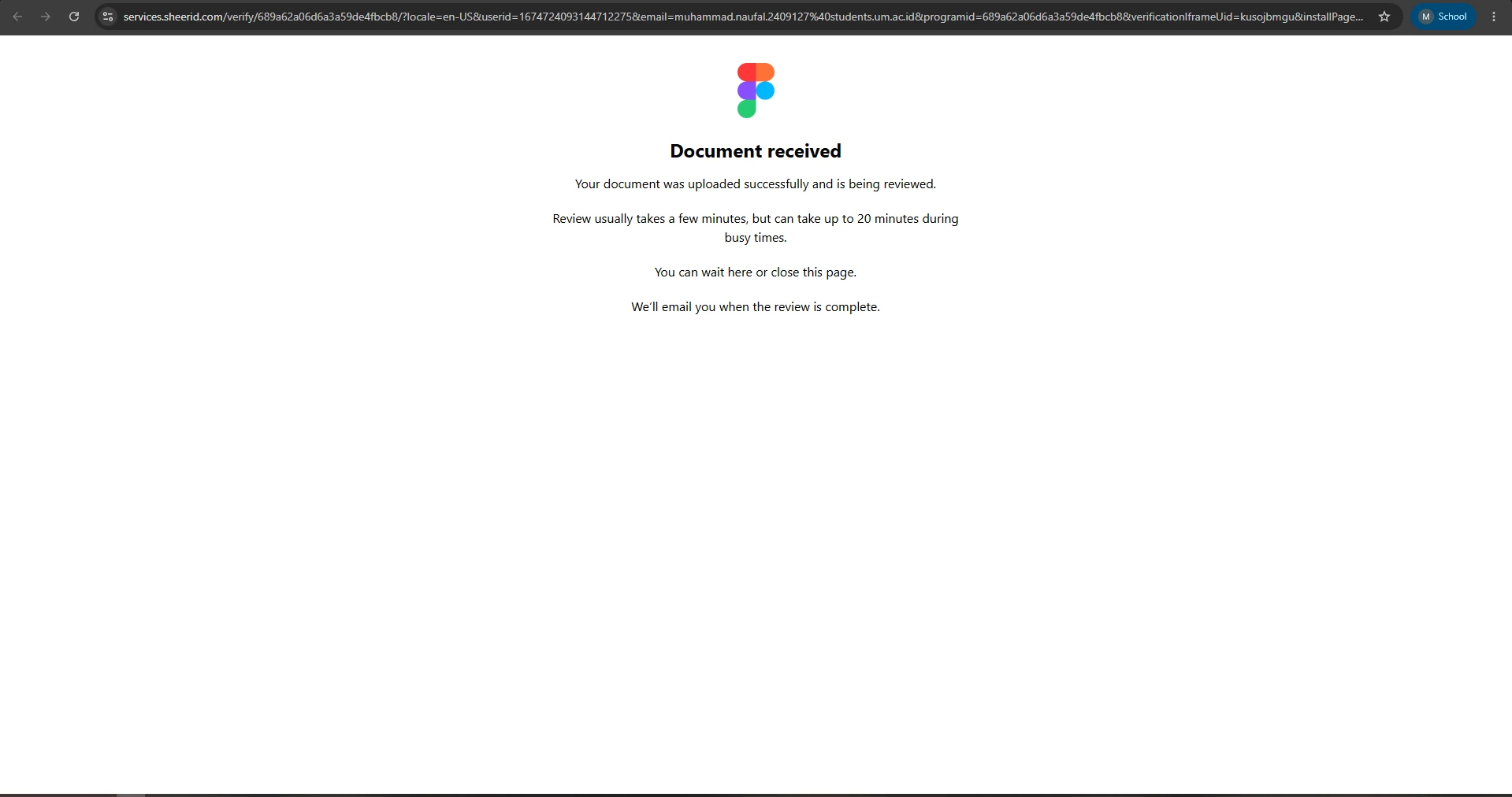Select the services.sheerid.com URL in address bar

click(743, 17)
